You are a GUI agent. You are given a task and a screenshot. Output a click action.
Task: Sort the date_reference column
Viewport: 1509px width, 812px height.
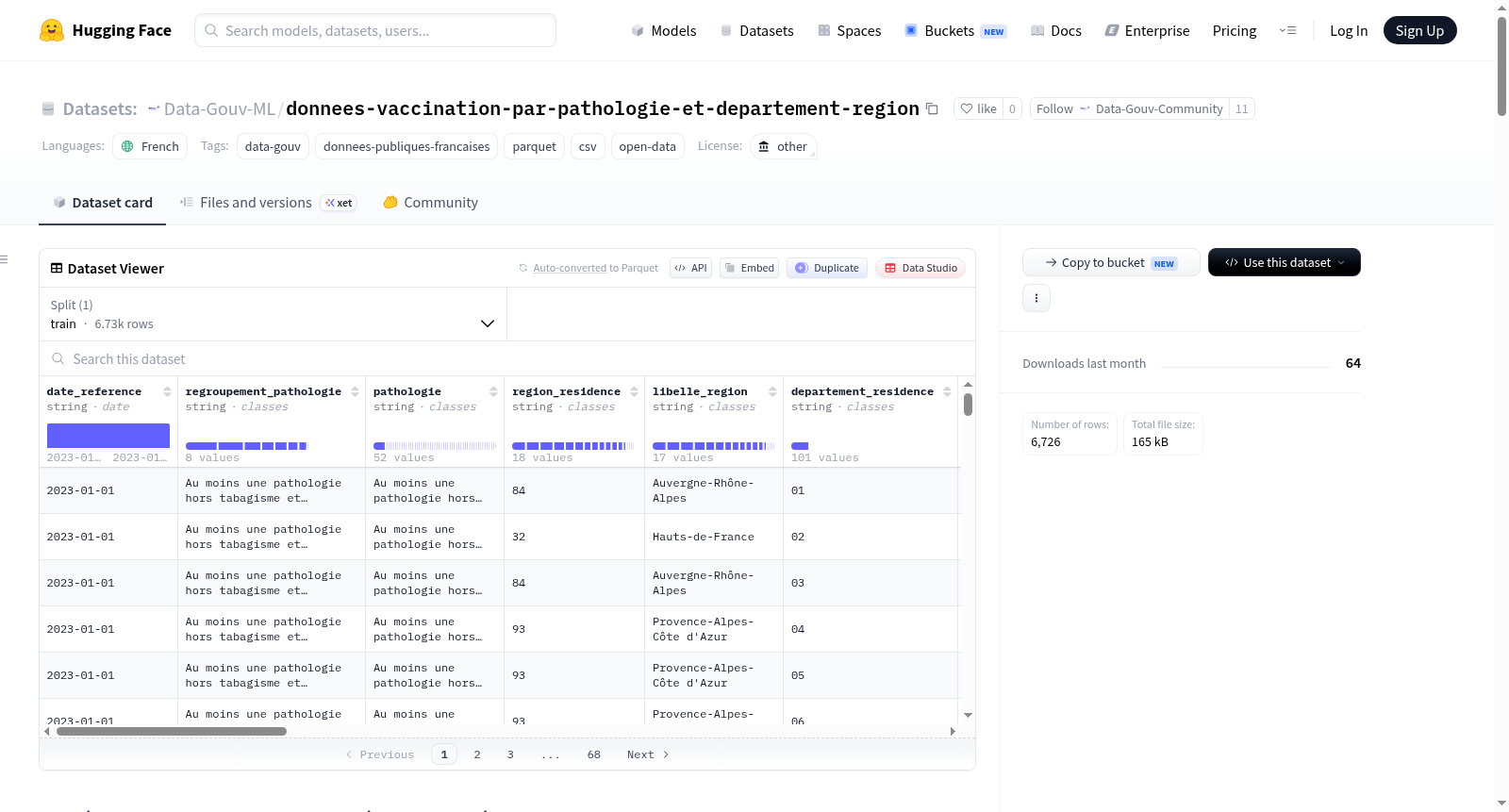pos(167,391)
